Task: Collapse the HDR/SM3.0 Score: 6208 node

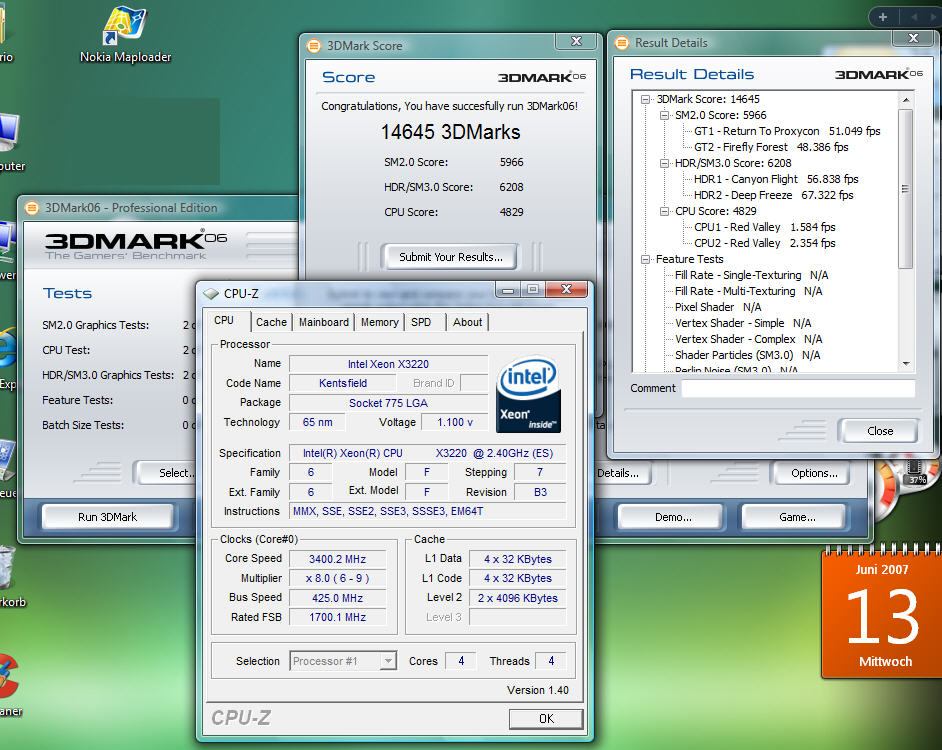Action: 664,163
